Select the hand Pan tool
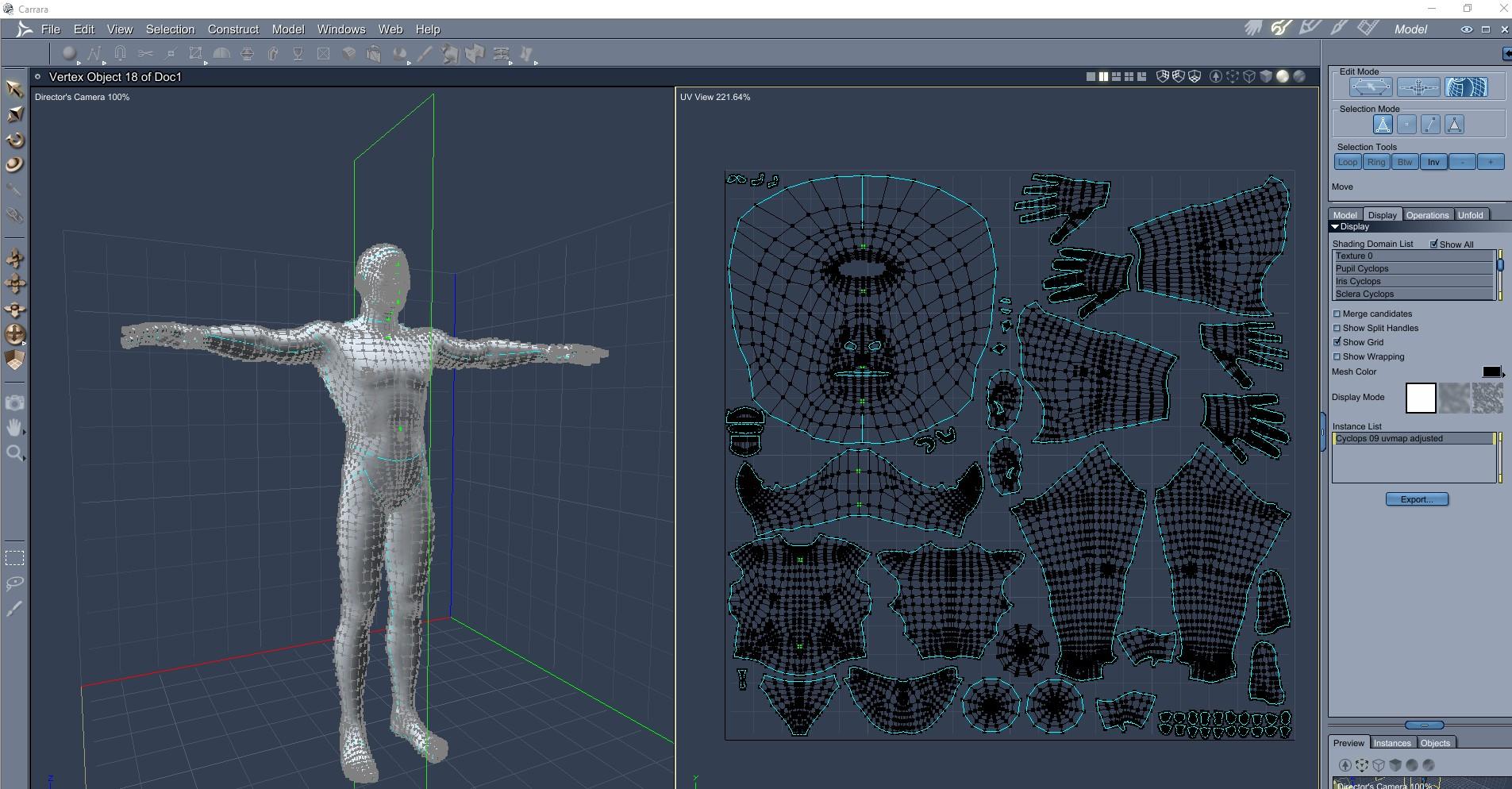Image resolution: width=1512 pixels, height=789 pixels. 14,428
